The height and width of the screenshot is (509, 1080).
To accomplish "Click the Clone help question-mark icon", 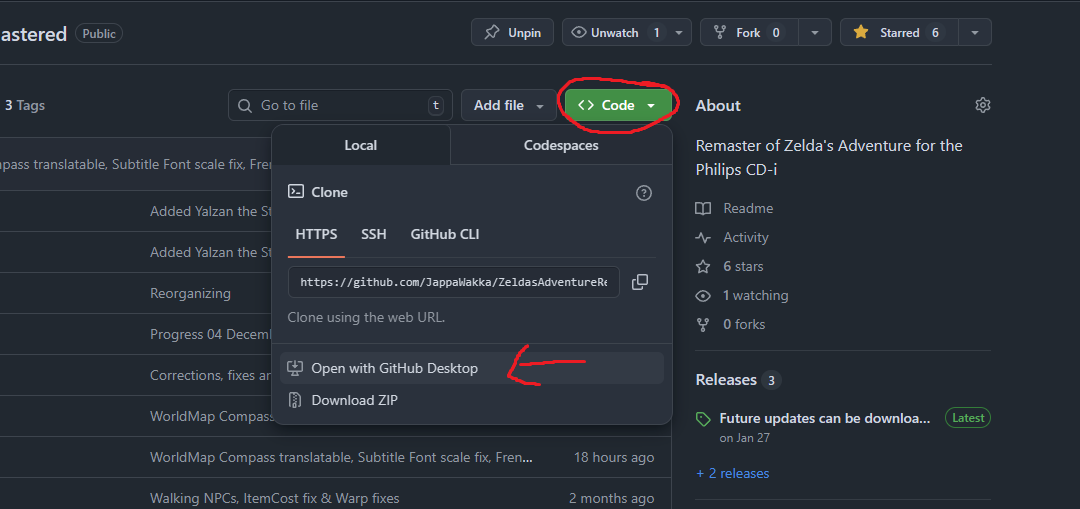I will pos(643,193).
